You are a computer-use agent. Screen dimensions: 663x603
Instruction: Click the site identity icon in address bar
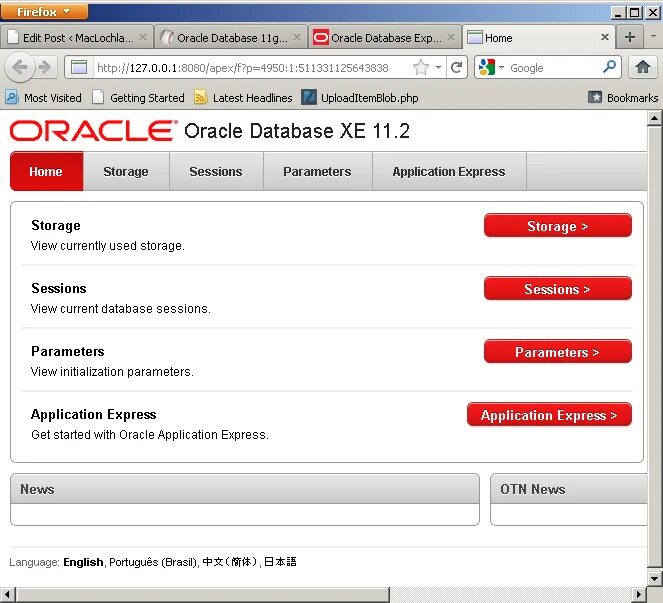point(79,67)
